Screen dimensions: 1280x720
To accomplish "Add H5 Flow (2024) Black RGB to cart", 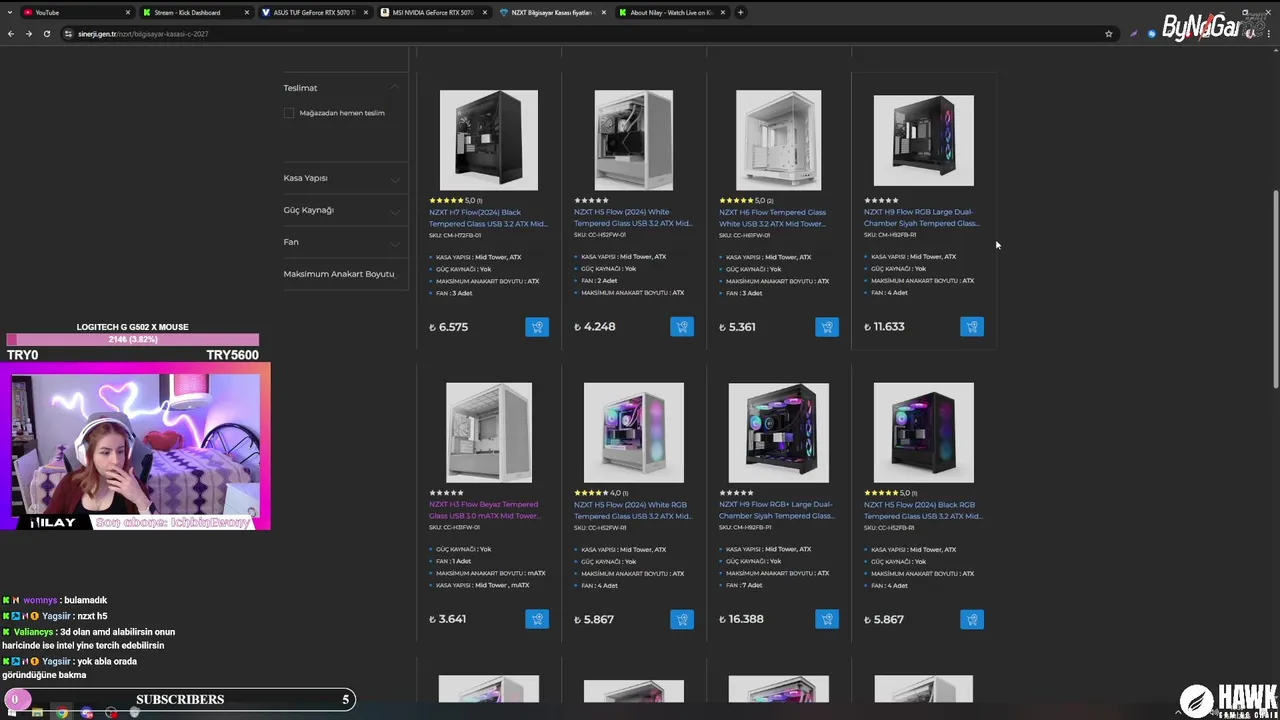I will [972, 619].
